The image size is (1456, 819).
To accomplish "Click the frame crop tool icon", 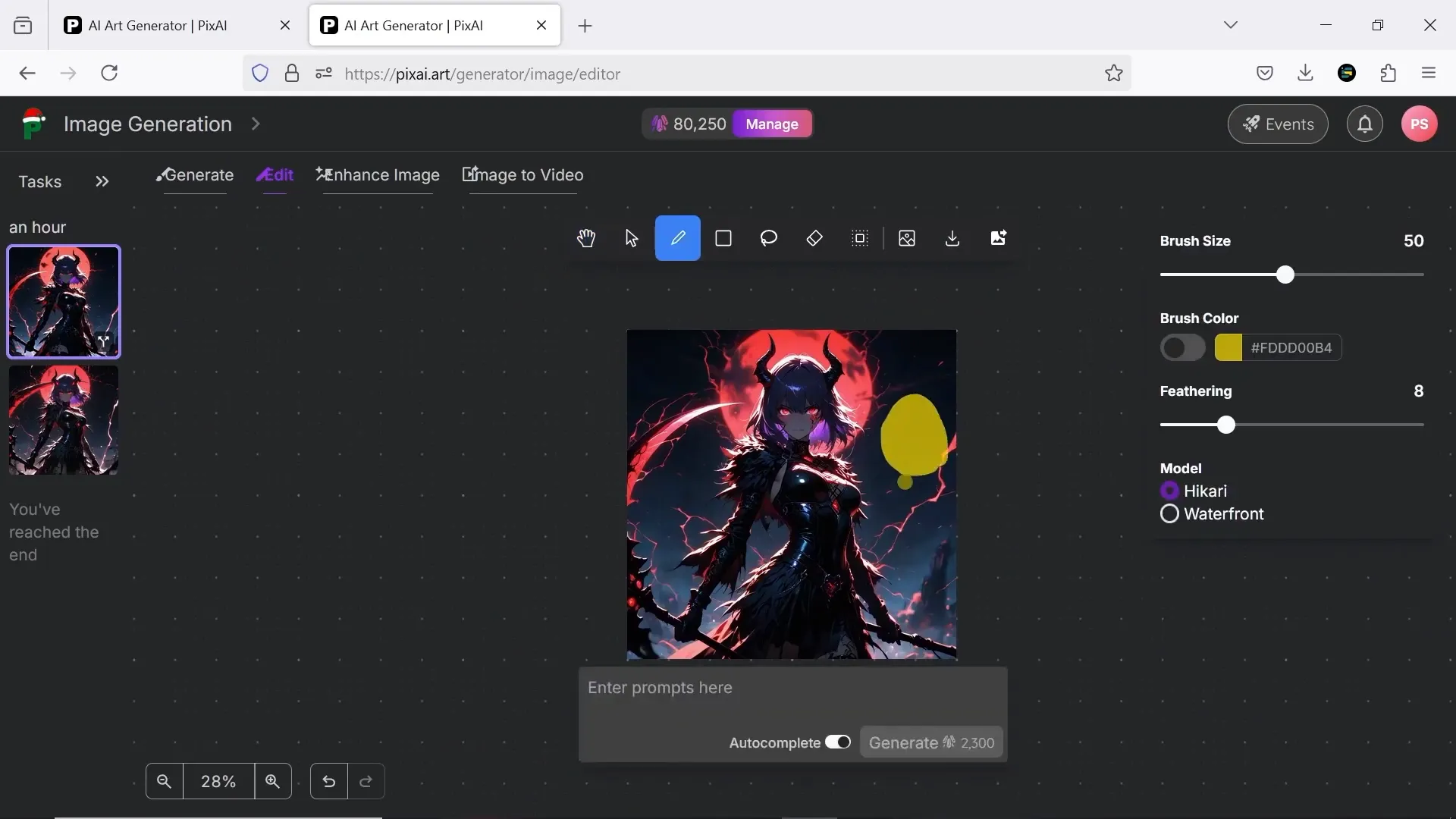I will 860,238.
